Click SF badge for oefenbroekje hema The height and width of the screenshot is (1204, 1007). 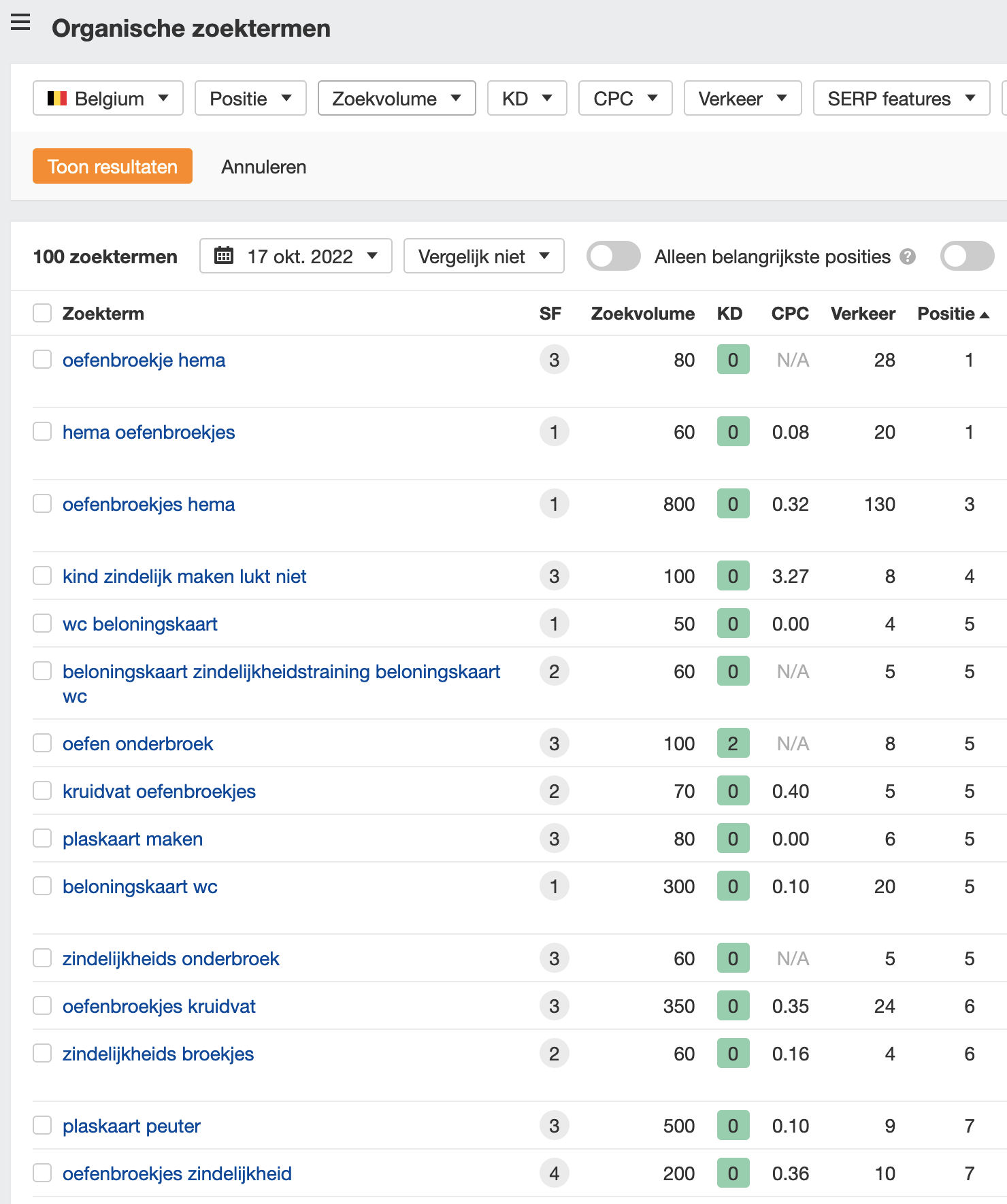pyautogui.click(x=554, y=360)
